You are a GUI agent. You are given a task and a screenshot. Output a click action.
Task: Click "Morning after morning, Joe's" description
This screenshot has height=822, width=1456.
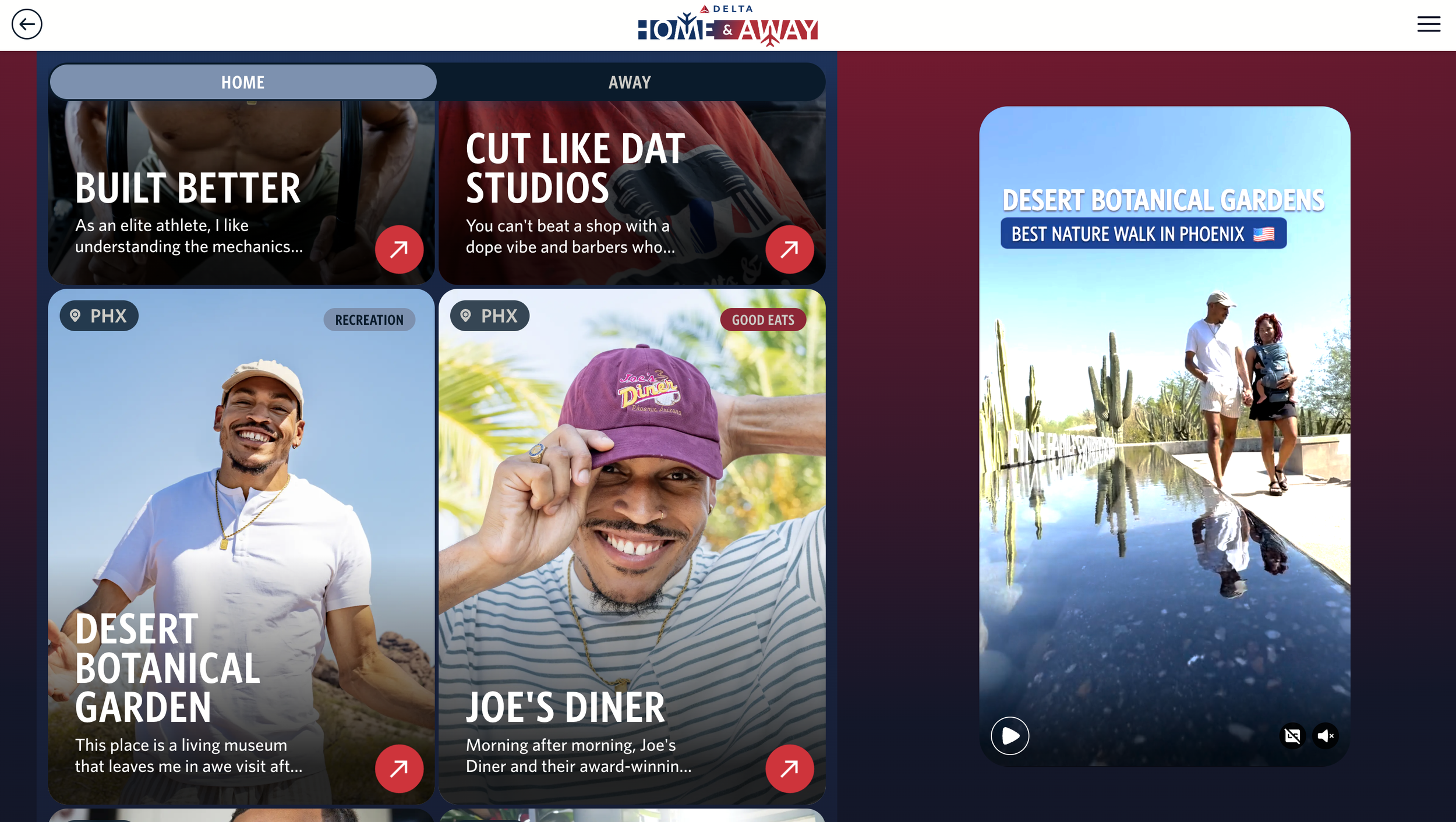(x=578, y=756)
